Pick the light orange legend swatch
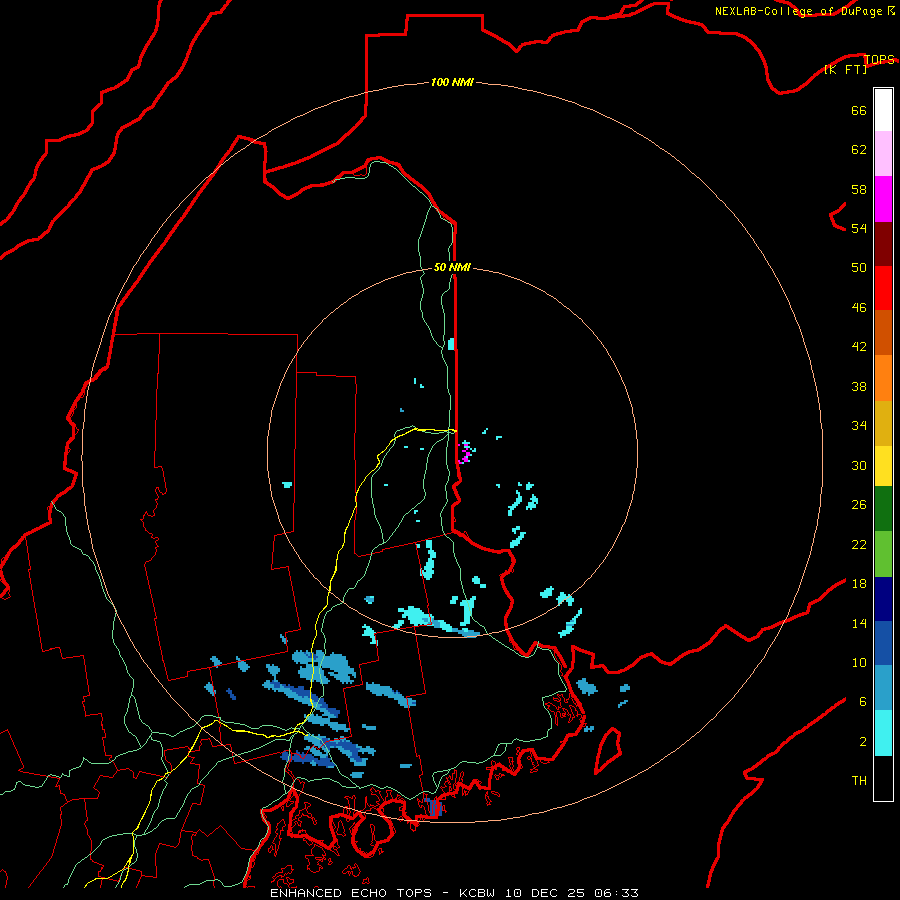Screen dimensions: 900x900 [883, 378]
